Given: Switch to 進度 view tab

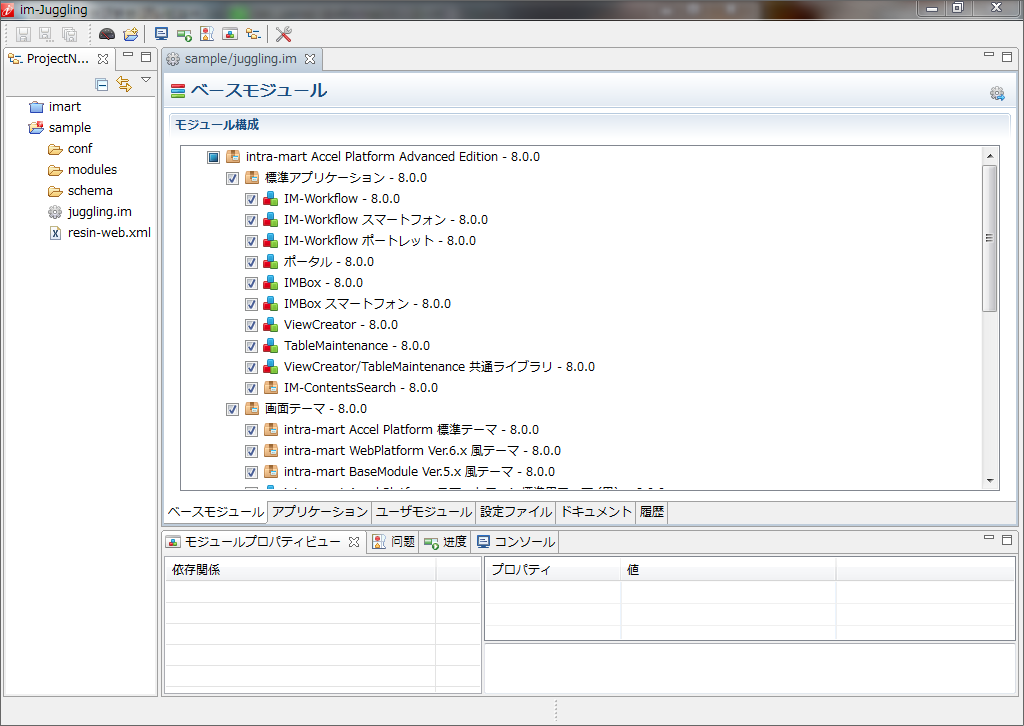Looking at the screenshot, I should coord(445,542).
